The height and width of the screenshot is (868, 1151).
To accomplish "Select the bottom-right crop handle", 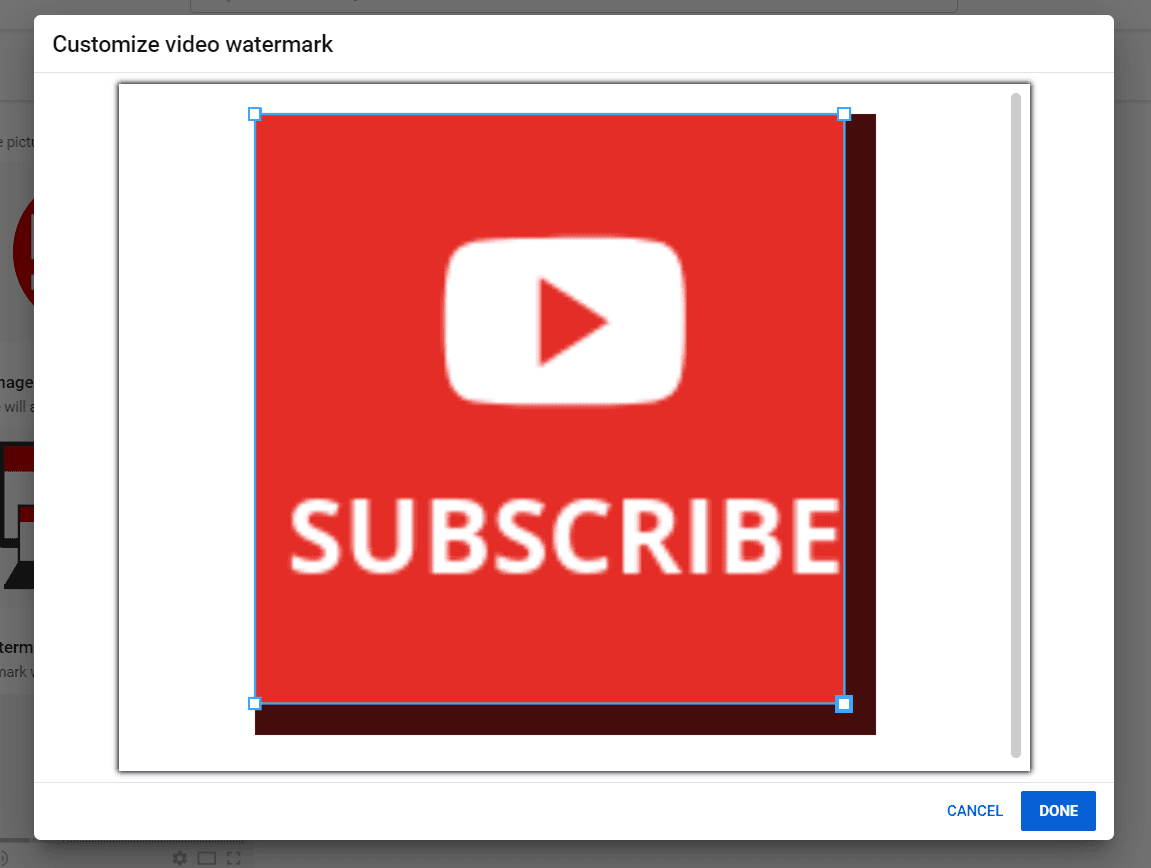I will click(x=844, y=704).
